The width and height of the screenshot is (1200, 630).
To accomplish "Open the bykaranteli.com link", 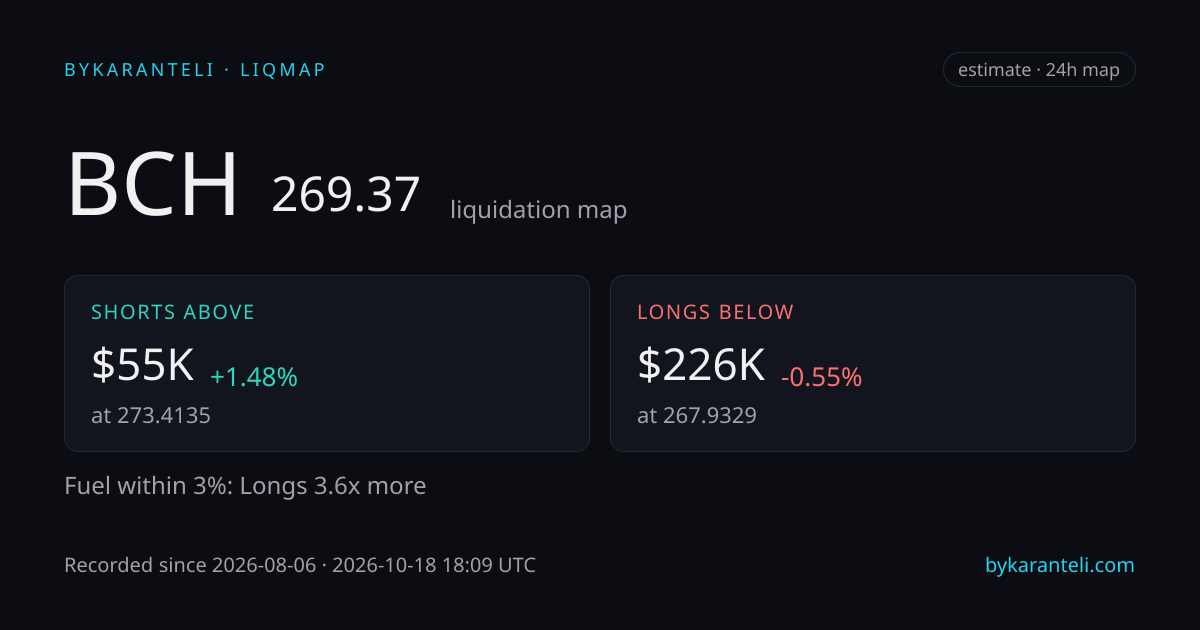I will pyautogui.click(x=1060, y=565).
